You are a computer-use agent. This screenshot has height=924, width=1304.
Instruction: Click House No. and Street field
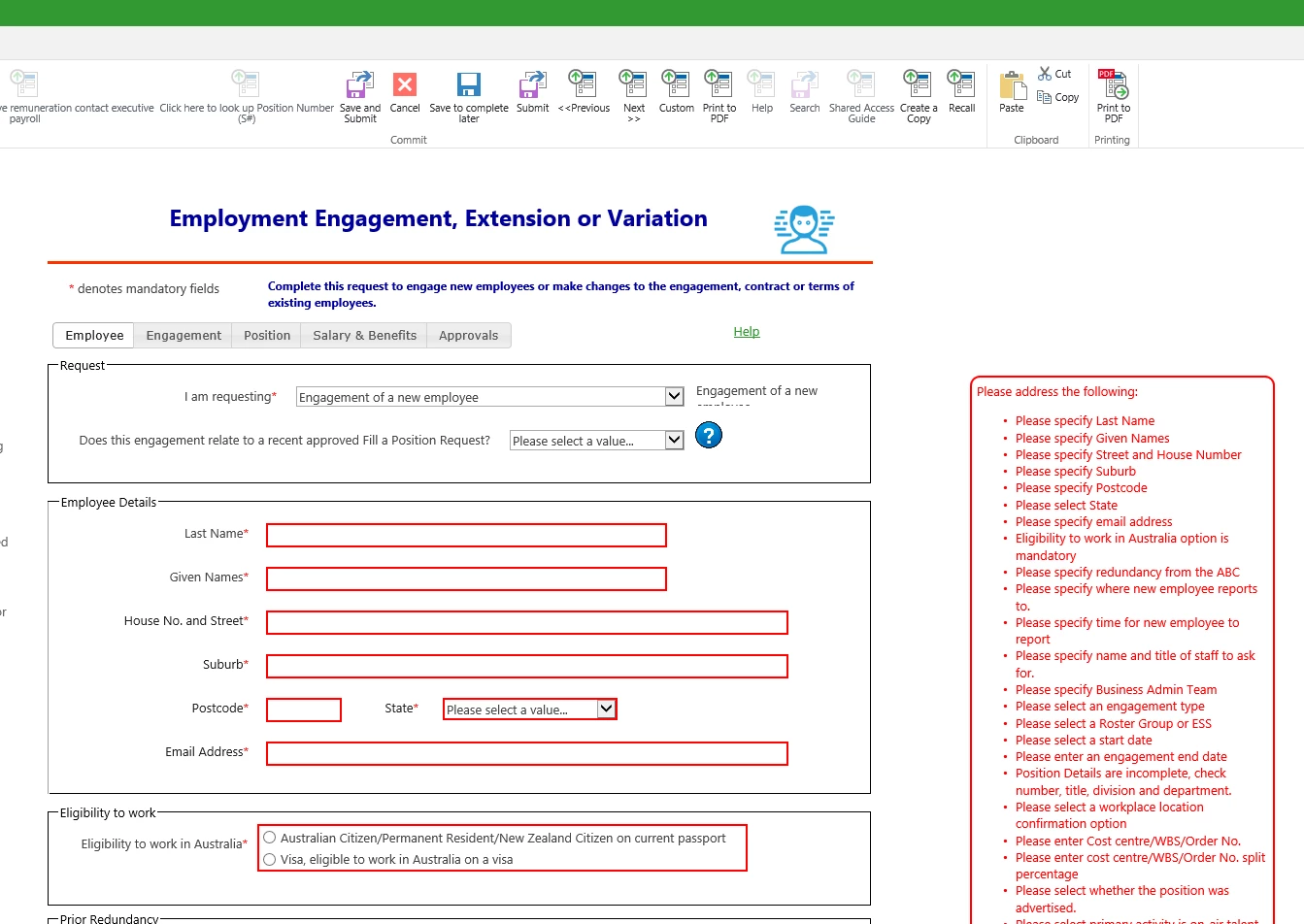point(527,622)
